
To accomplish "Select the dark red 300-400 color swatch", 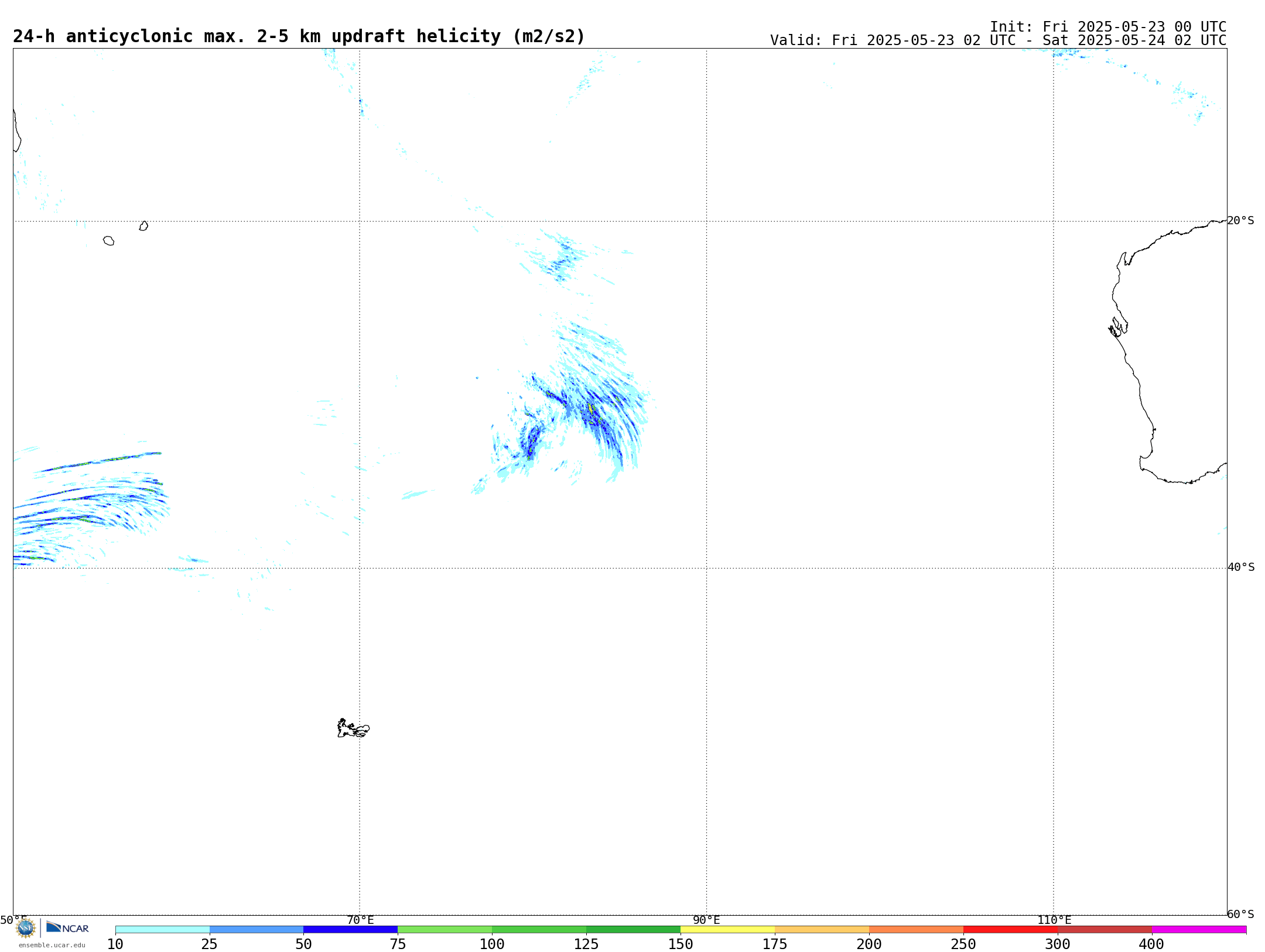I will click(1105, 929).
